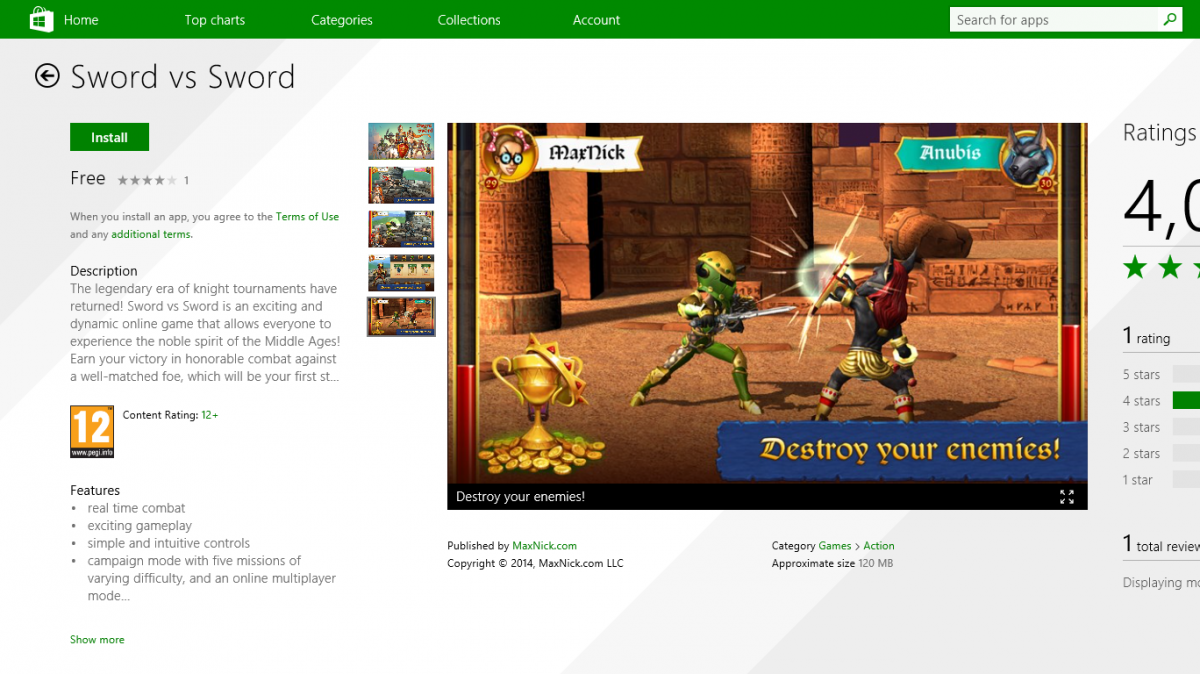Select the fifth screenshot thumbnail
Image resolution: width=1200 pixels, height=674 pixels.
(401, 316)
